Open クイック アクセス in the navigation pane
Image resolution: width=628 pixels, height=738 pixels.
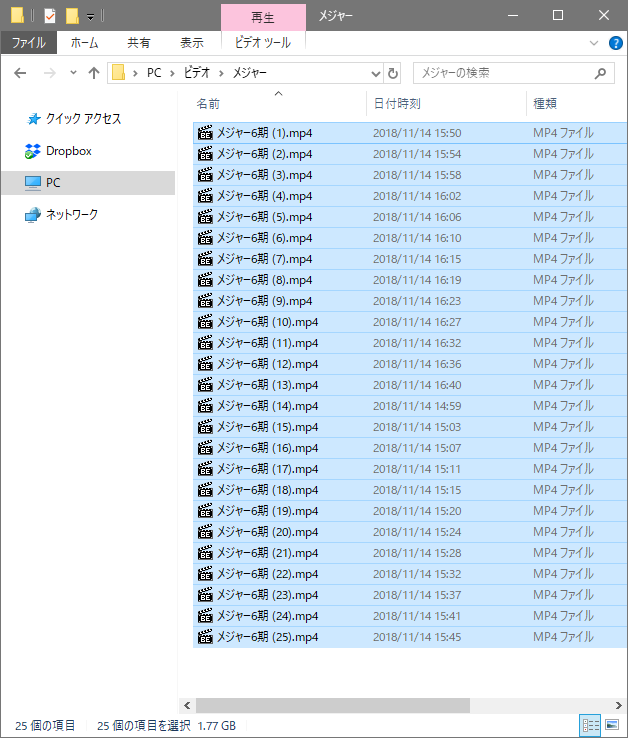pyautogui.click(x=83, y=118)
